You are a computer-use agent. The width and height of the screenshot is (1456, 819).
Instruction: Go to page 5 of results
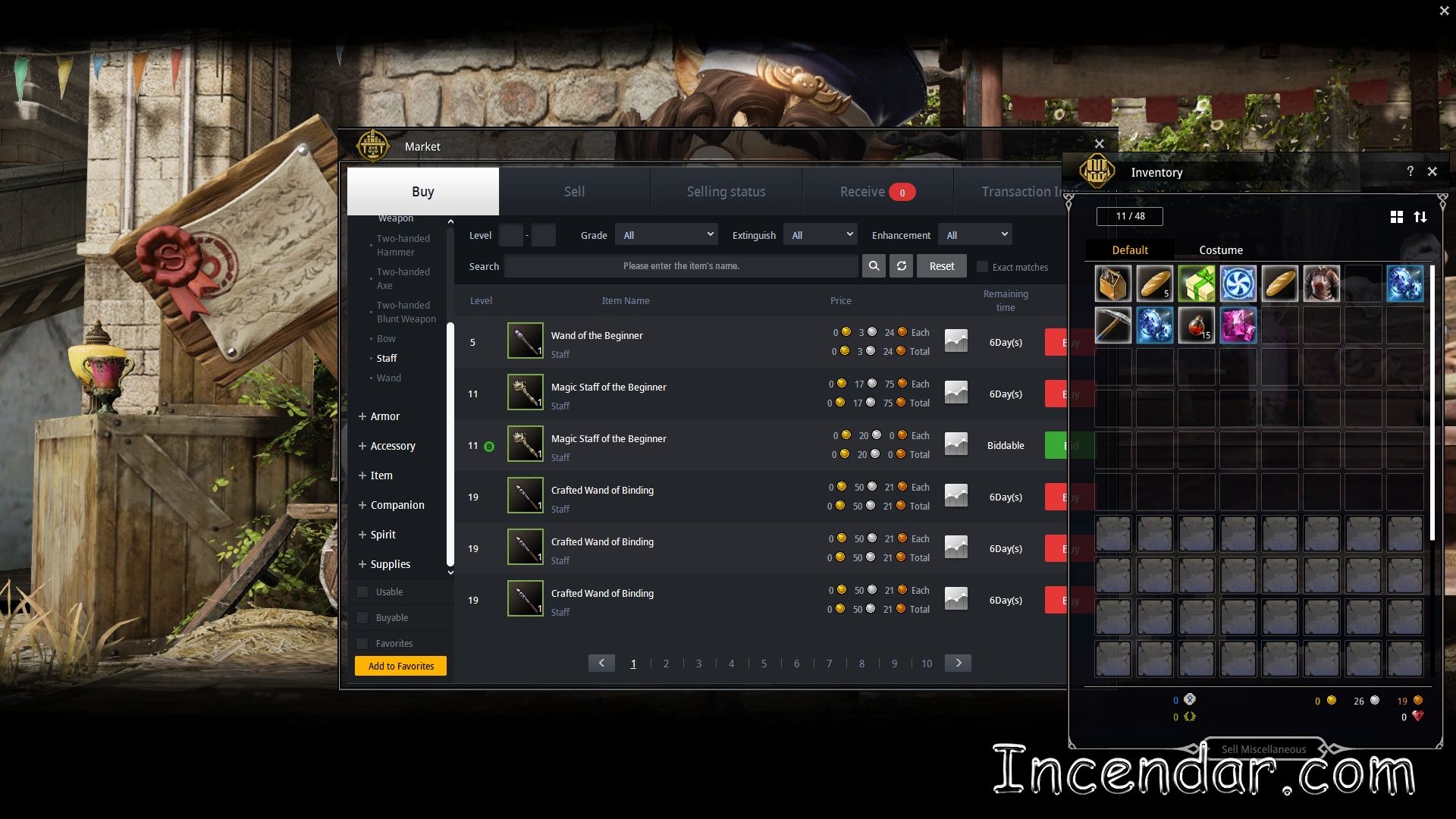pyautogui.click(x=764, y=664)
